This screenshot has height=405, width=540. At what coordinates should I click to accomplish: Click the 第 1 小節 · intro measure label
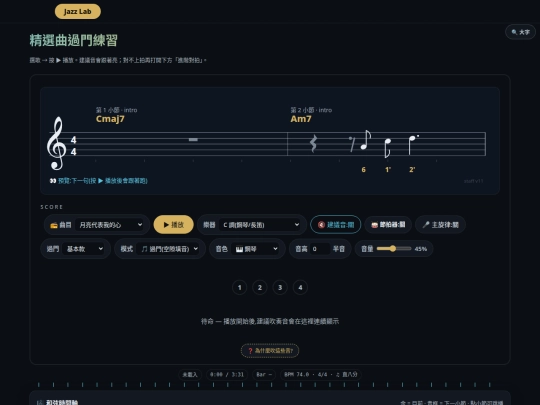coord(116,110)
